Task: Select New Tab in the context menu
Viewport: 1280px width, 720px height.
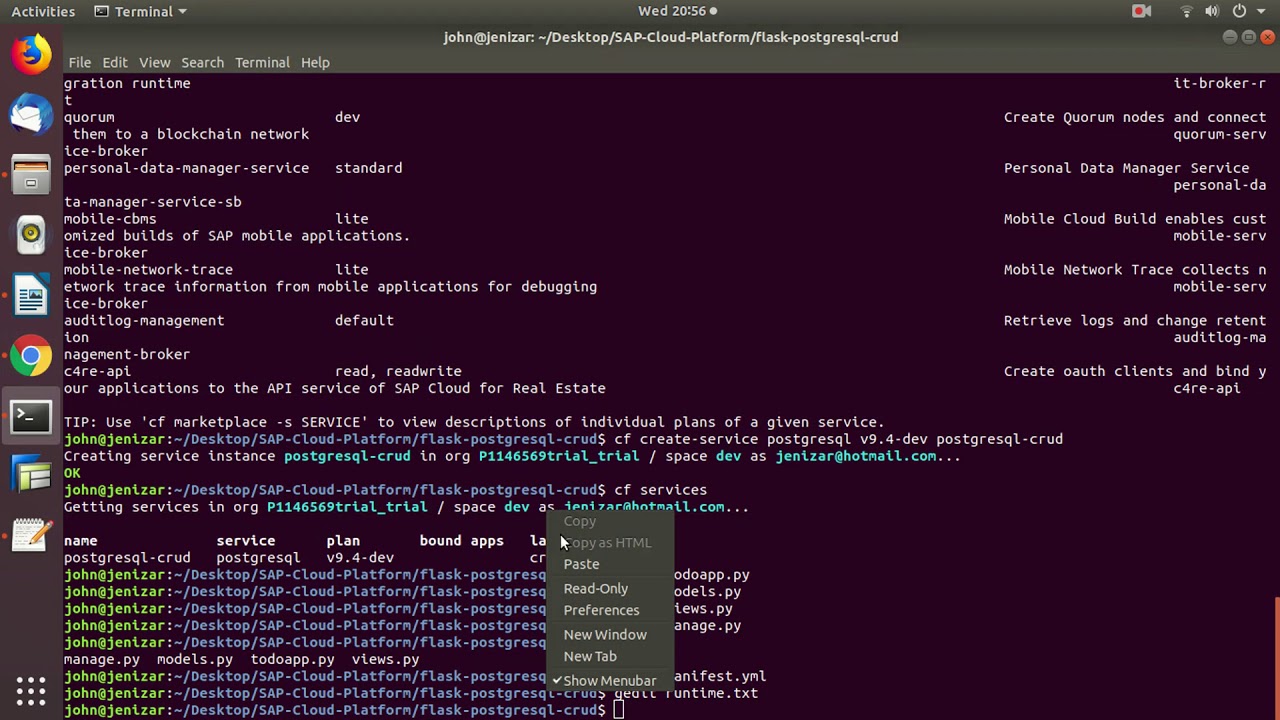Action: coord(611,656)
